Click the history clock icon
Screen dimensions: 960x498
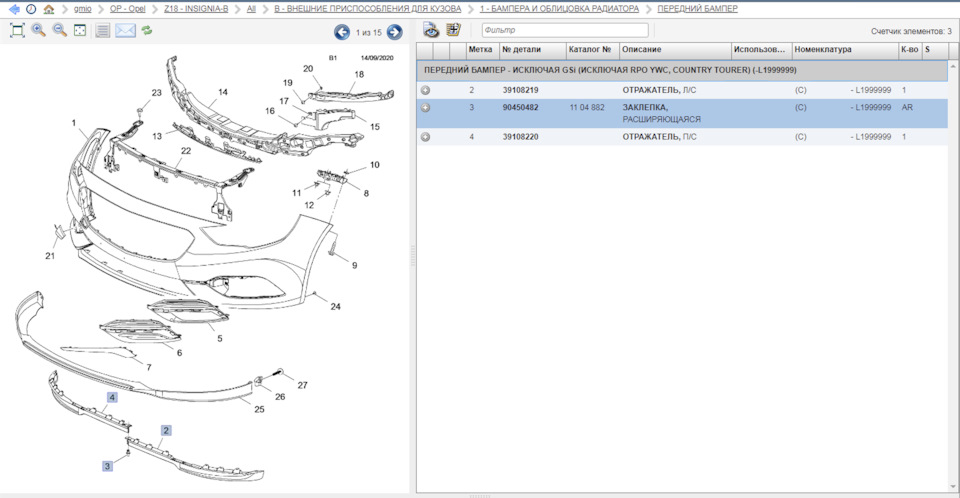[x=31, y=9]
